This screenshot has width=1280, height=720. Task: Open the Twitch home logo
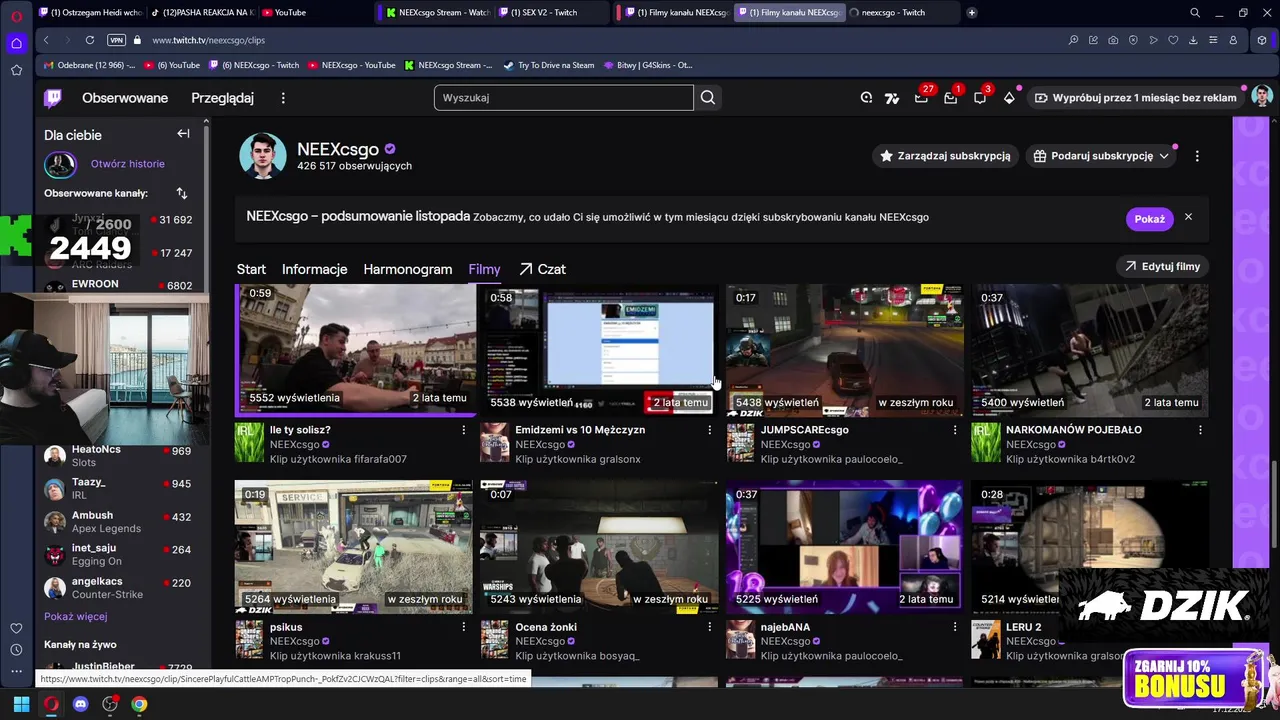(x=53, y=98)
